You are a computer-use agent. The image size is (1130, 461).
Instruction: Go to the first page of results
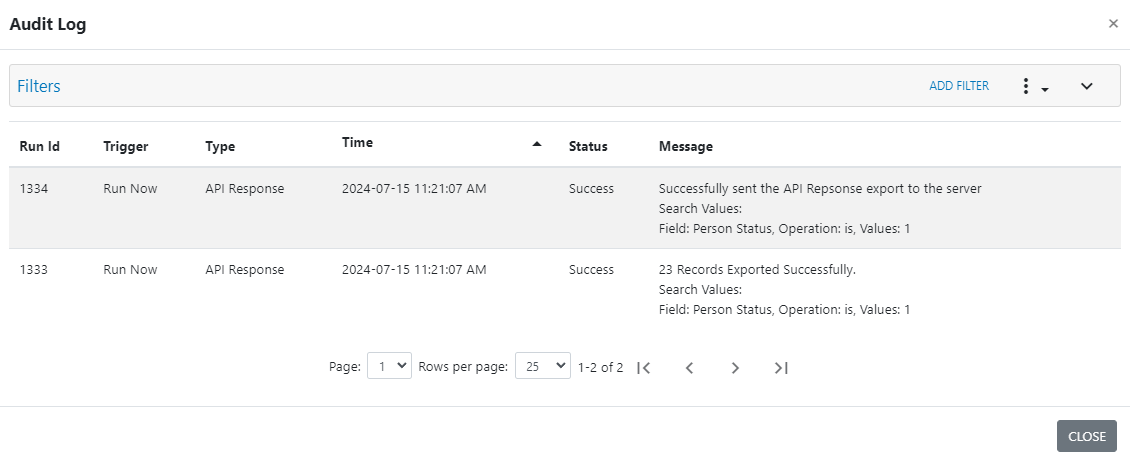click(x=644, y=368)
